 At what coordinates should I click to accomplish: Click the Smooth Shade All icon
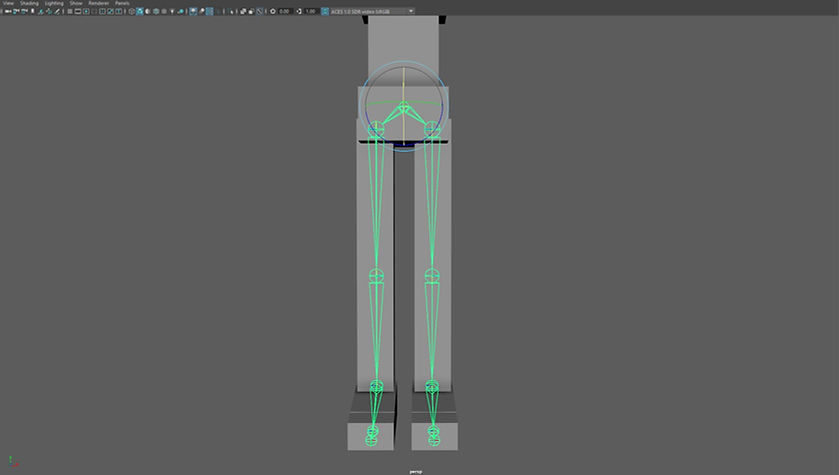[140, 11]
